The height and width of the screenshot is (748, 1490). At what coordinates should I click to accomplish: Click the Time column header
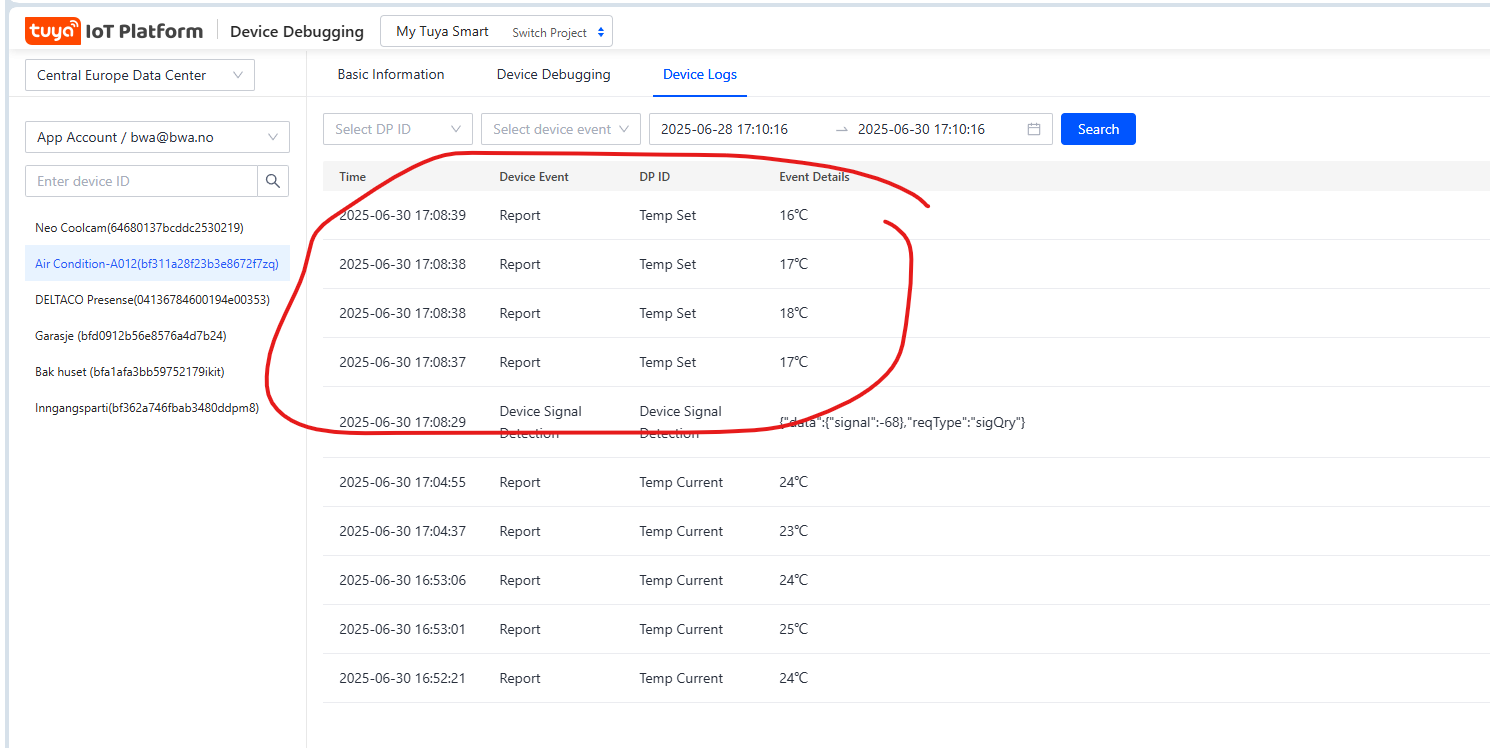(x=353, y=177)
